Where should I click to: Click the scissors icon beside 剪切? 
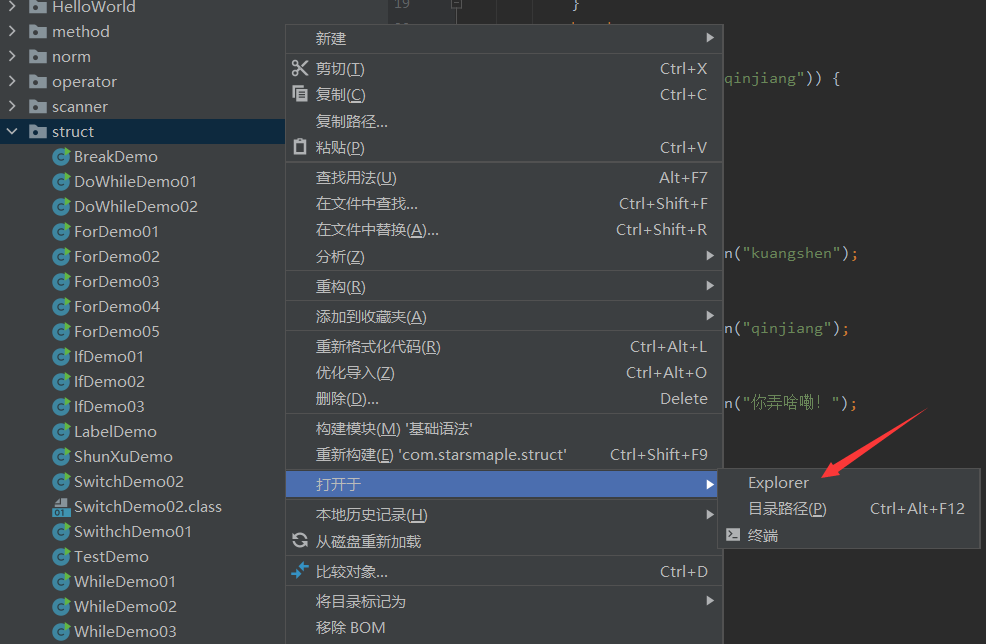coord(300,68)
